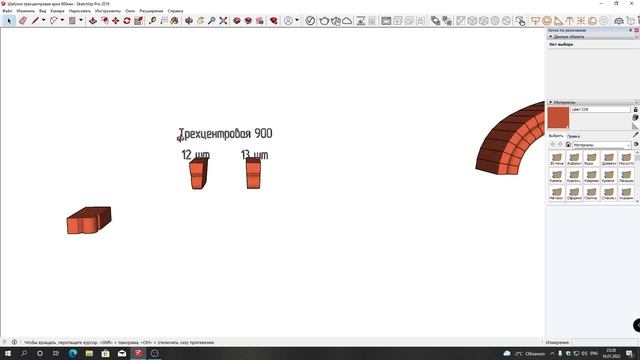640x360 pixels.
Task: Click the Zoom Extents tool
Action: pos(223,20)
